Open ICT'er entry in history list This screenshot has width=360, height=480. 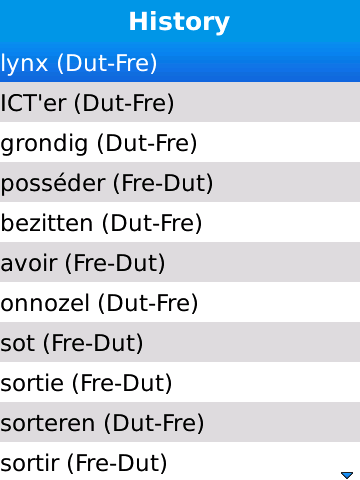coord(180,102)
